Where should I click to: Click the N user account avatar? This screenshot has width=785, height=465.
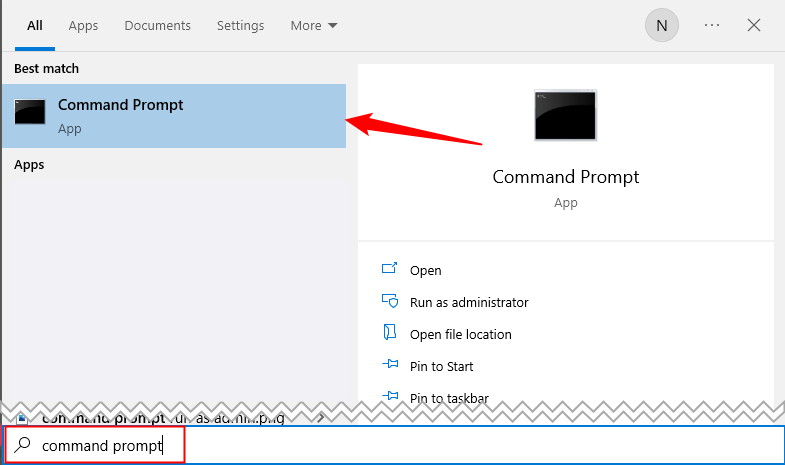pyautogui.click(x=662, y=25)
